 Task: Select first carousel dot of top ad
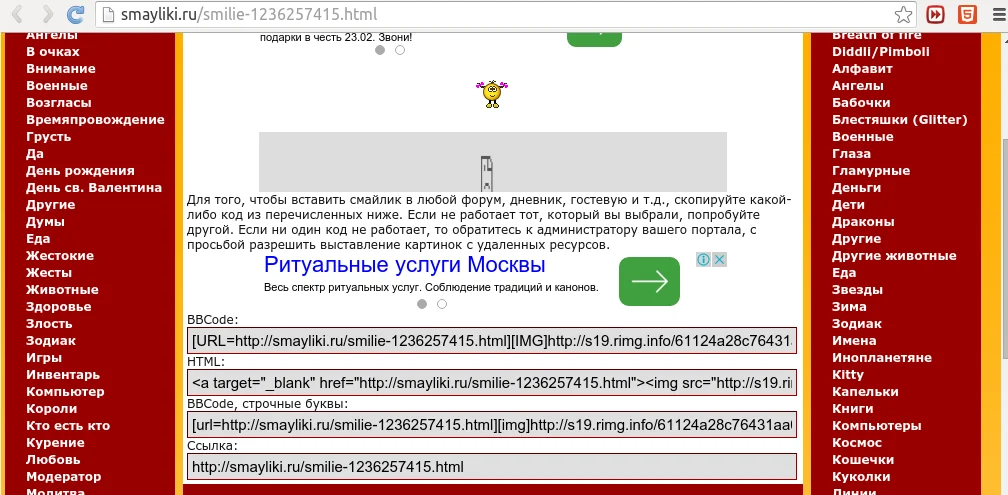point(380,50)
